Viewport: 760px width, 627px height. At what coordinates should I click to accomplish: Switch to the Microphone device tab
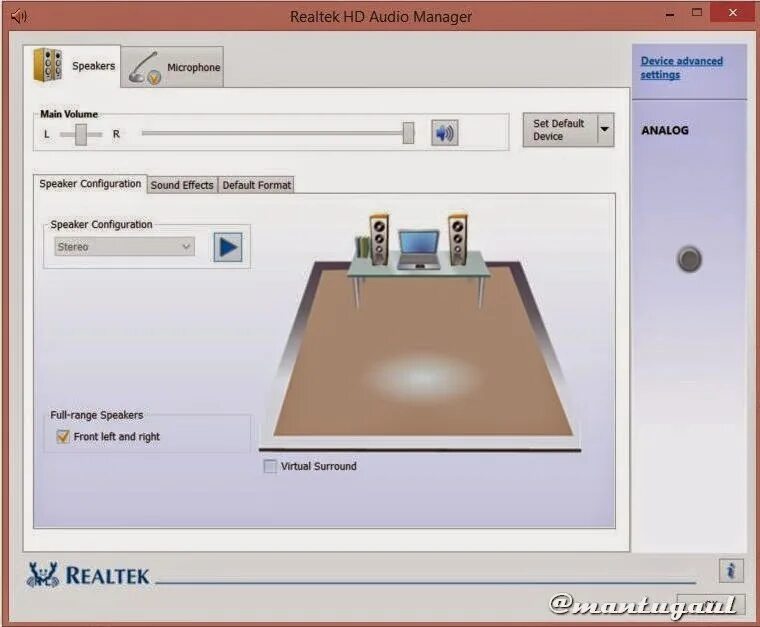172,67
